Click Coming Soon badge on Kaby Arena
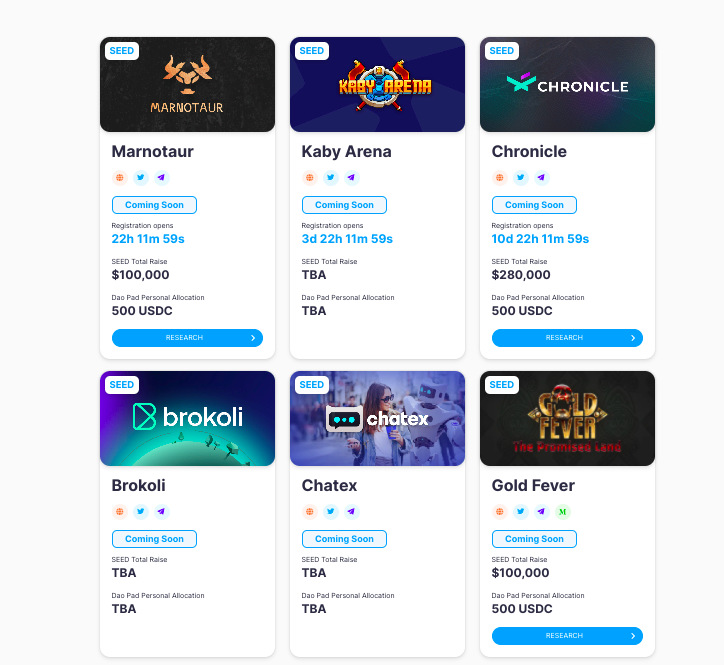 point(344,205)
